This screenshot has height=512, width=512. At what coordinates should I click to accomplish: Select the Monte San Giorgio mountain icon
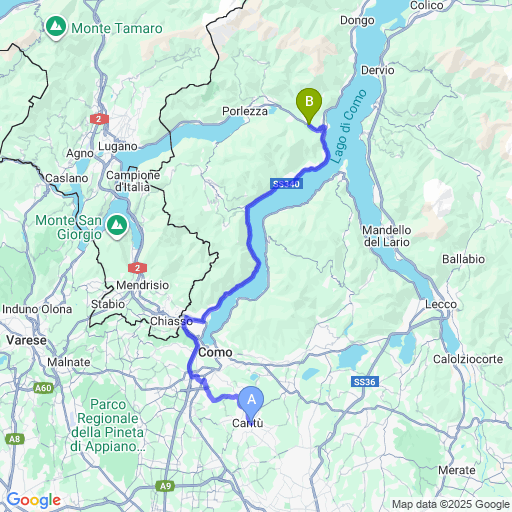click(x=117, y=226)
